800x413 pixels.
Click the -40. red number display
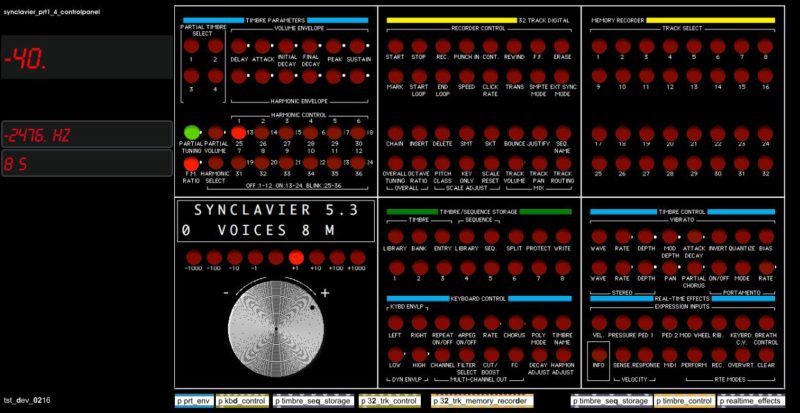point(87,57)
